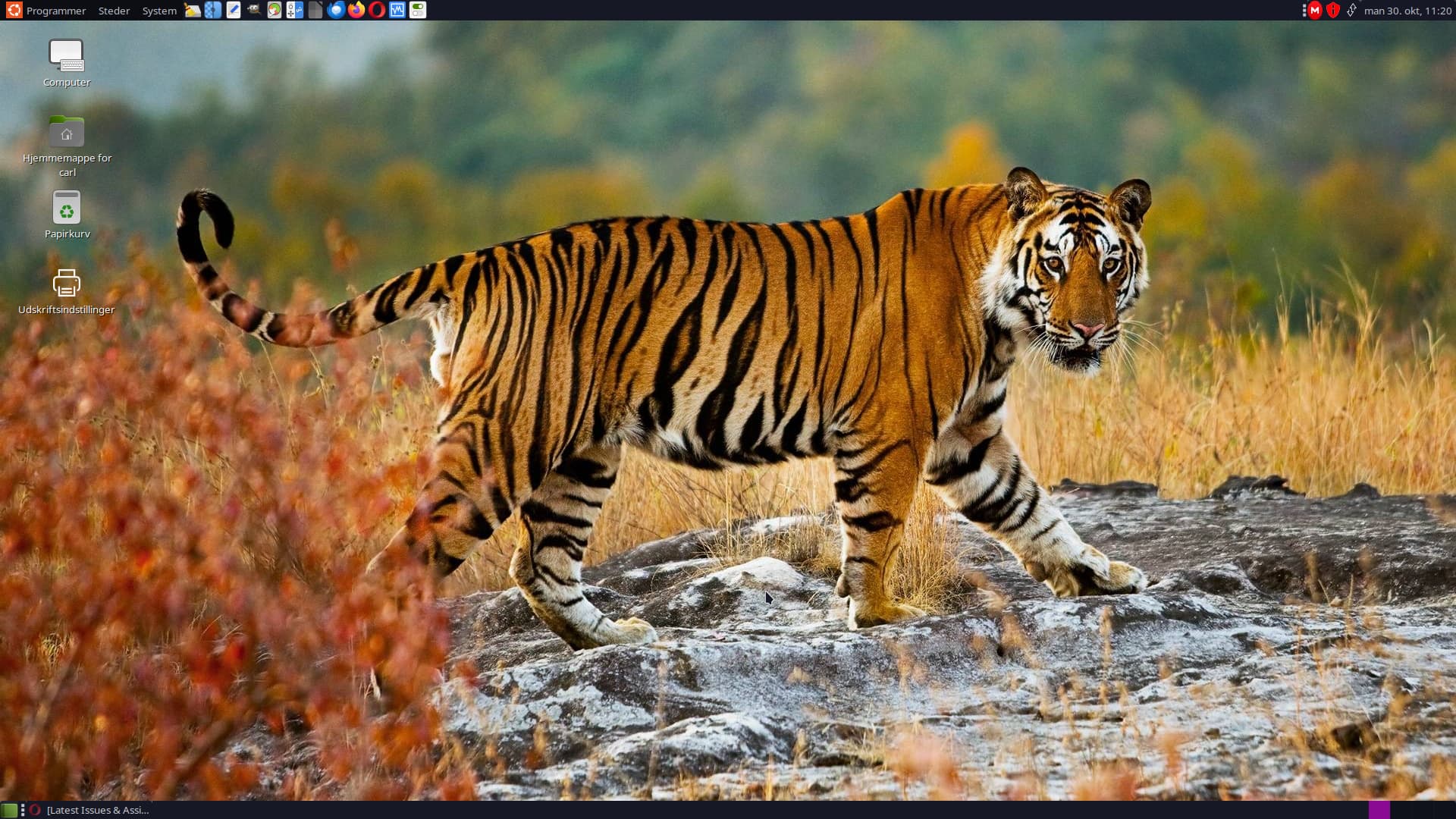The image size is (1456, 819).
Task: Select the Papirkurv trash icon
Action: (67, 215)
